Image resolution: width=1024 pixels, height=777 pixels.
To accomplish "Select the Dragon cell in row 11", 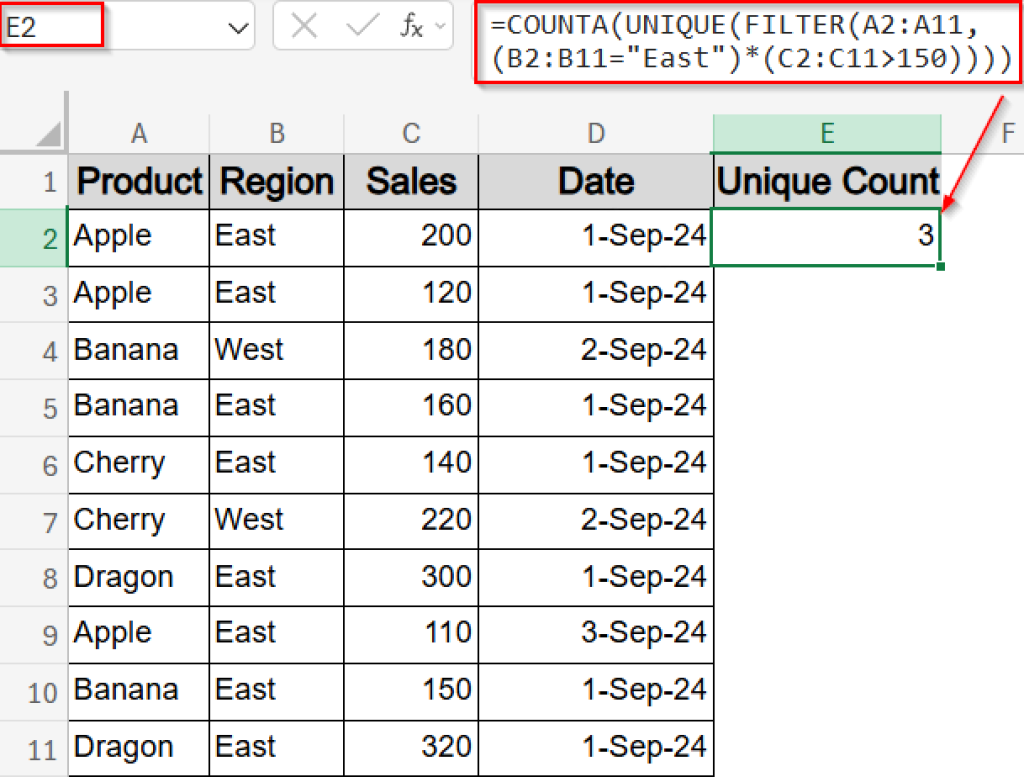I will point(138,747).
